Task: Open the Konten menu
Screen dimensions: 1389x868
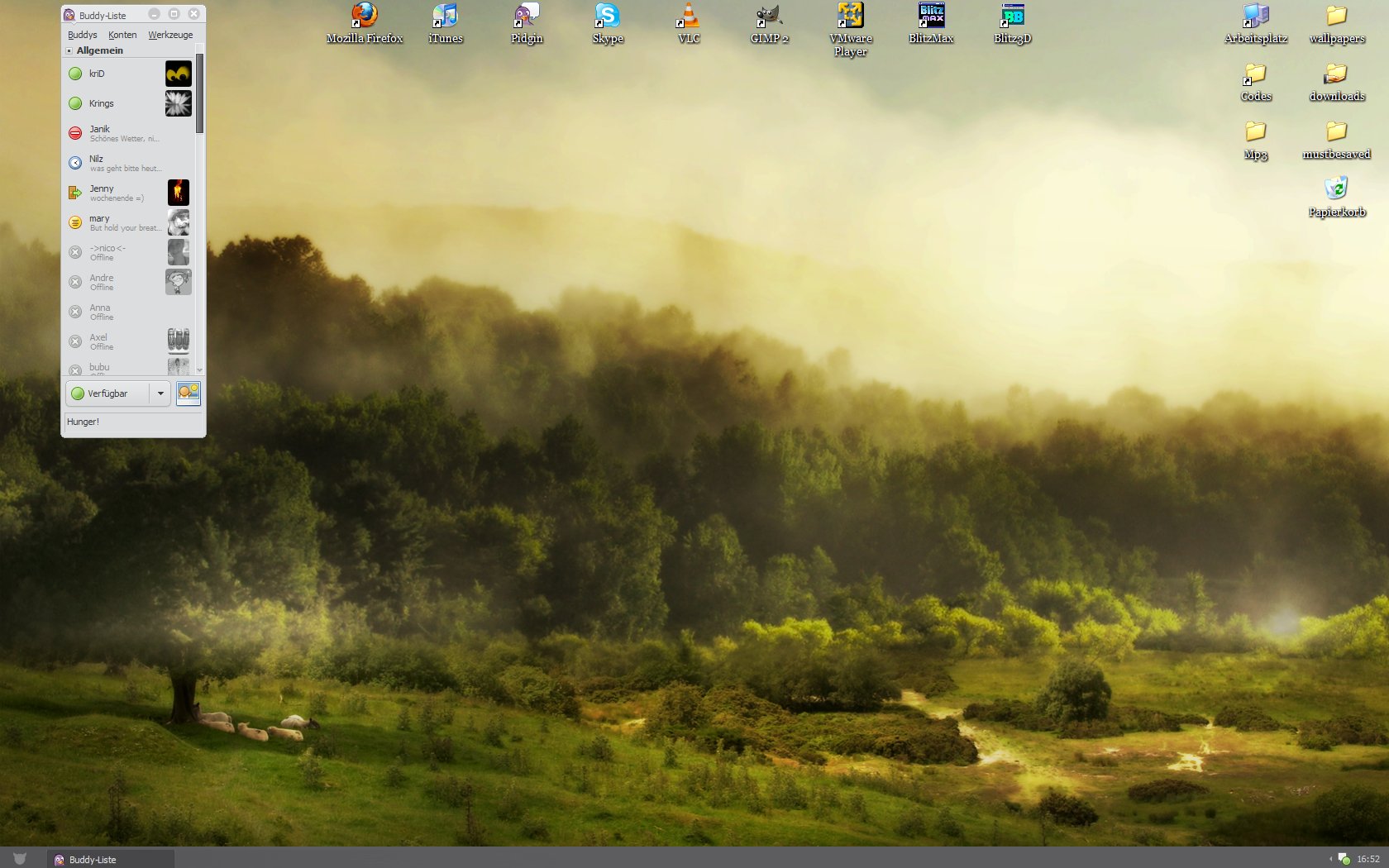Action: point(122,35)
